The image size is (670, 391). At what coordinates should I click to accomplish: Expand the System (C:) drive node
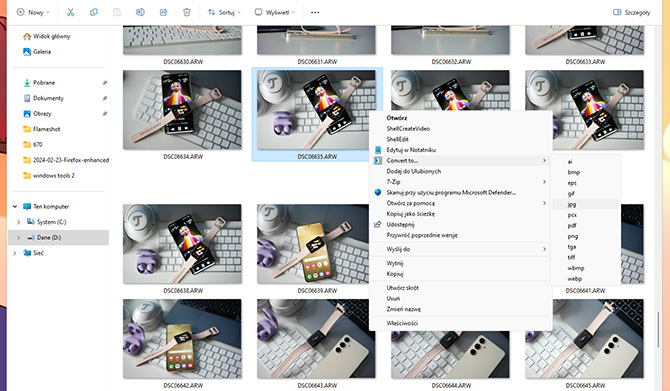point(18,222)
